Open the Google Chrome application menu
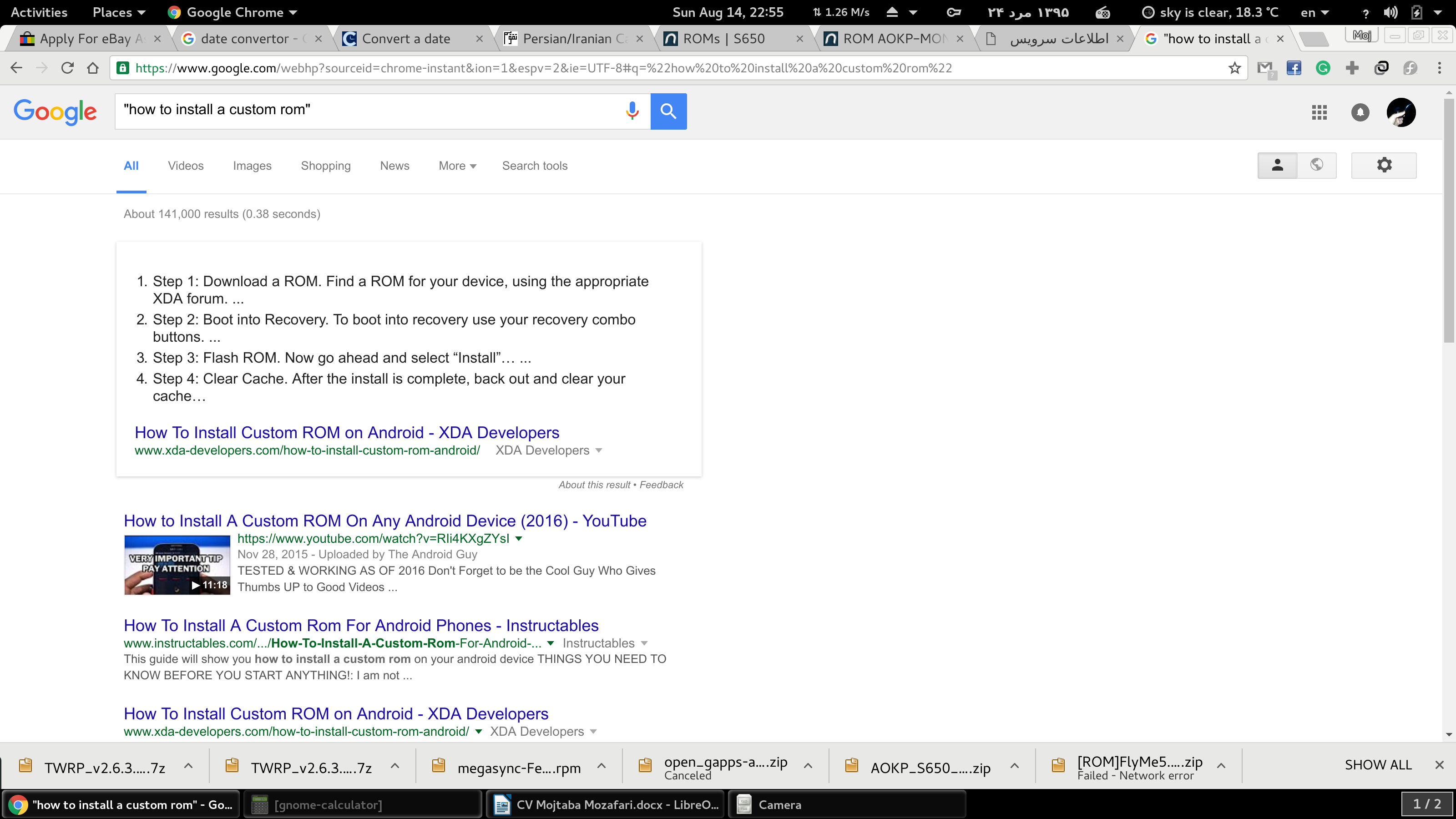 click(x=233, y=12)
